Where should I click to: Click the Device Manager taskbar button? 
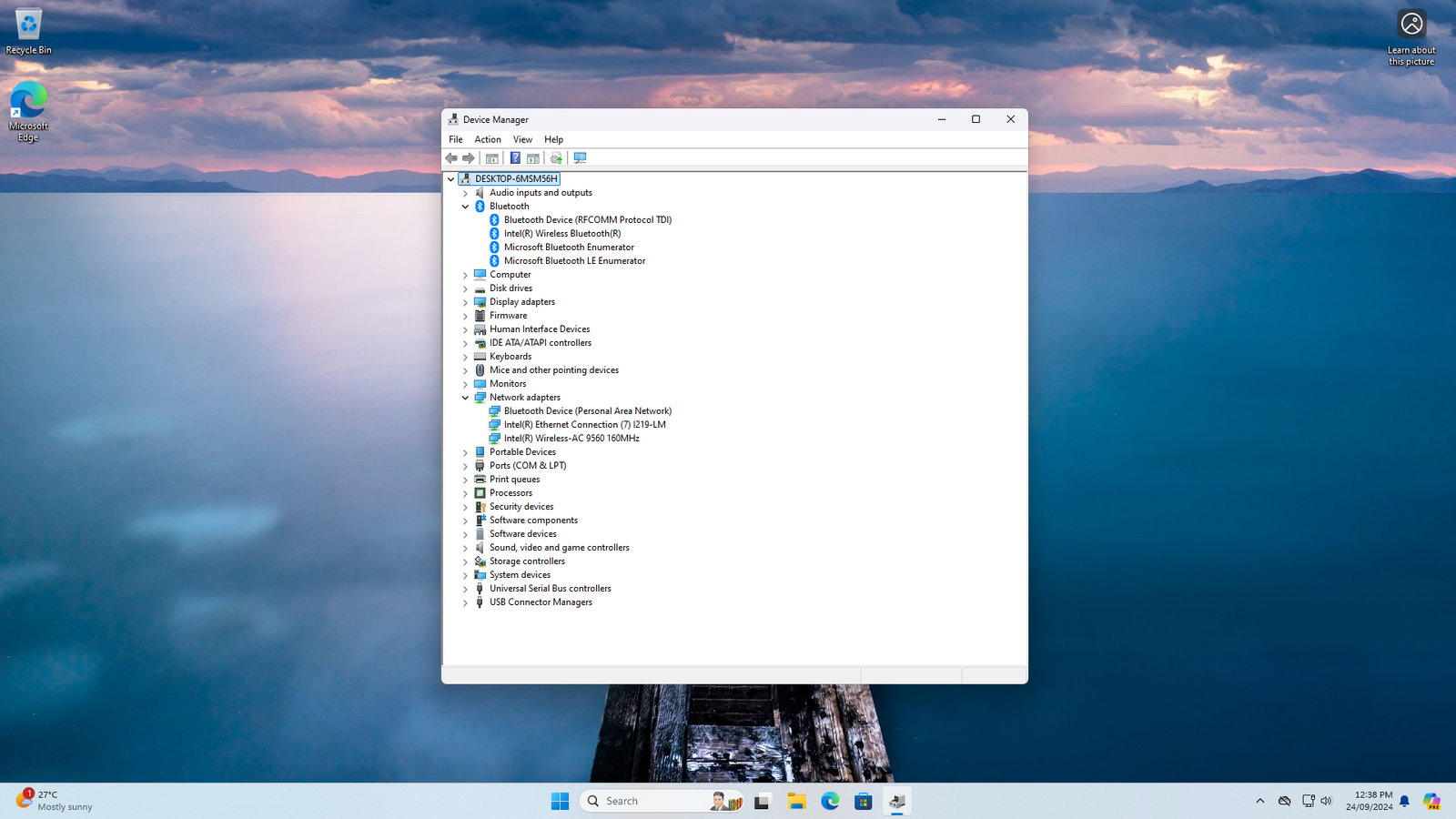coord(897,801)
